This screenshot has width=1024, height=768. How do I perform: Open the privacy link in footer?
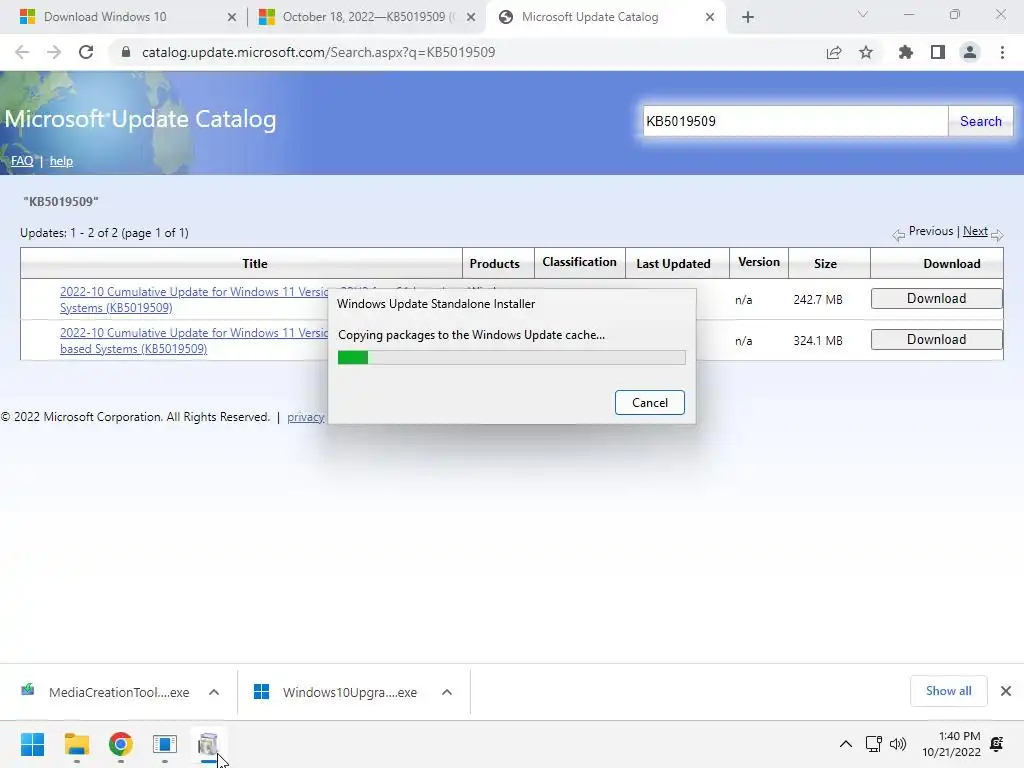click(306, 417)
